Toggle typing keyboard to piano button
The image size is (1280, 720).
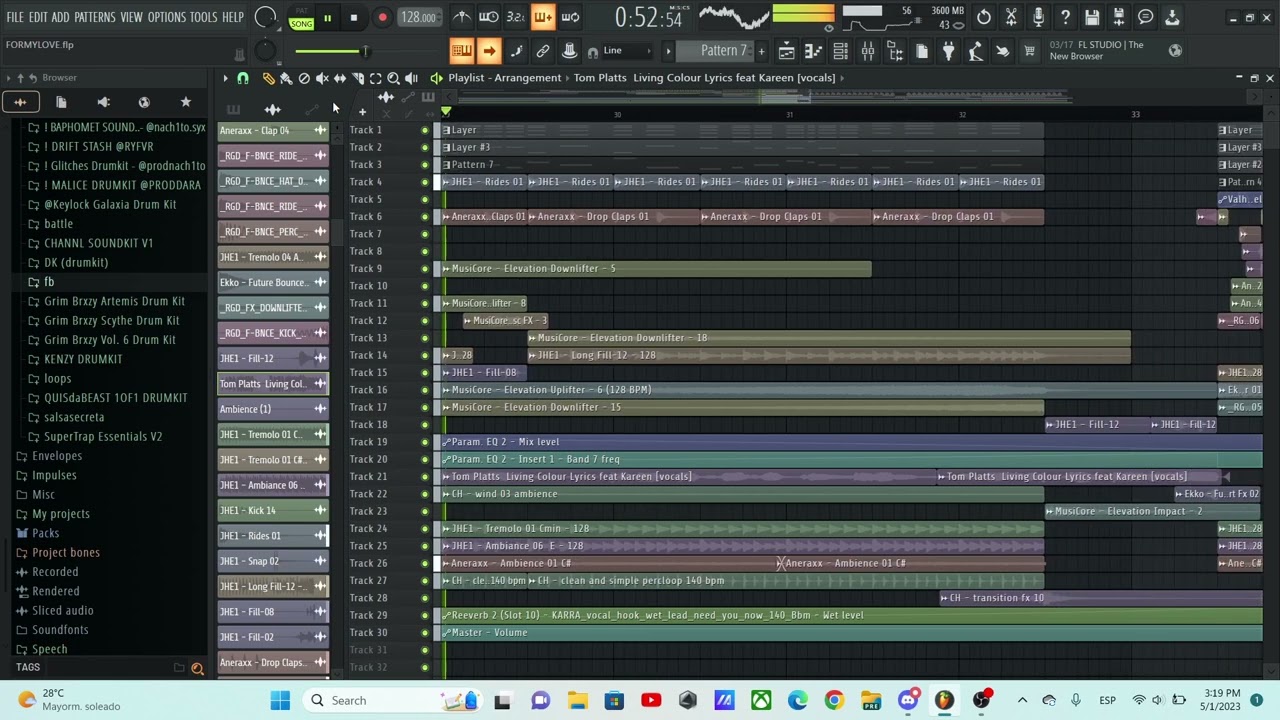coord(461,51)
